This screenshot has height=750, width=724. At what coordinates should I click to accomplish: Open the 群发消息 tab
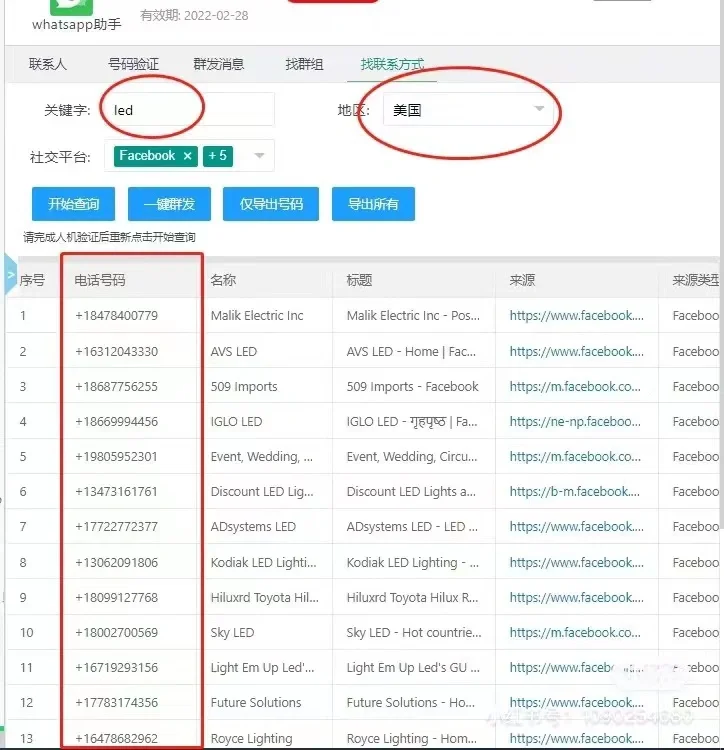pos(219,64)
